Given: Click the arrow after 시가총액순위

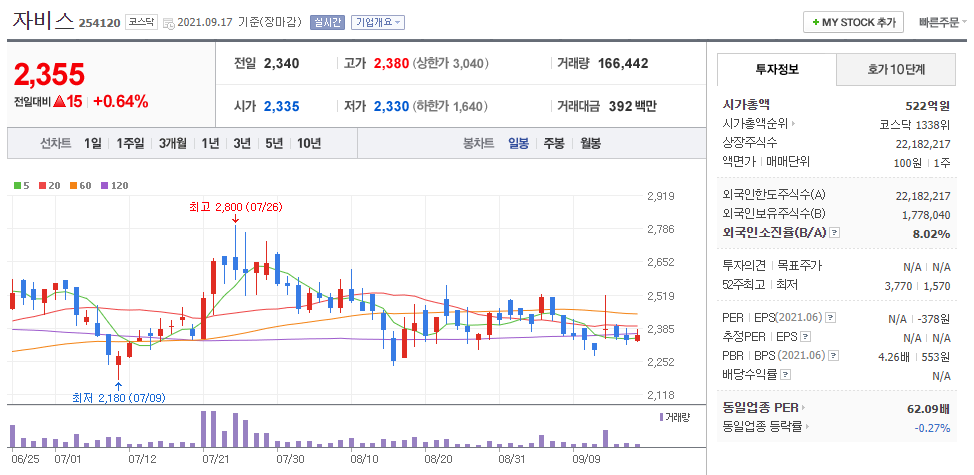Looking at the screenshot, I should (793, 124).
